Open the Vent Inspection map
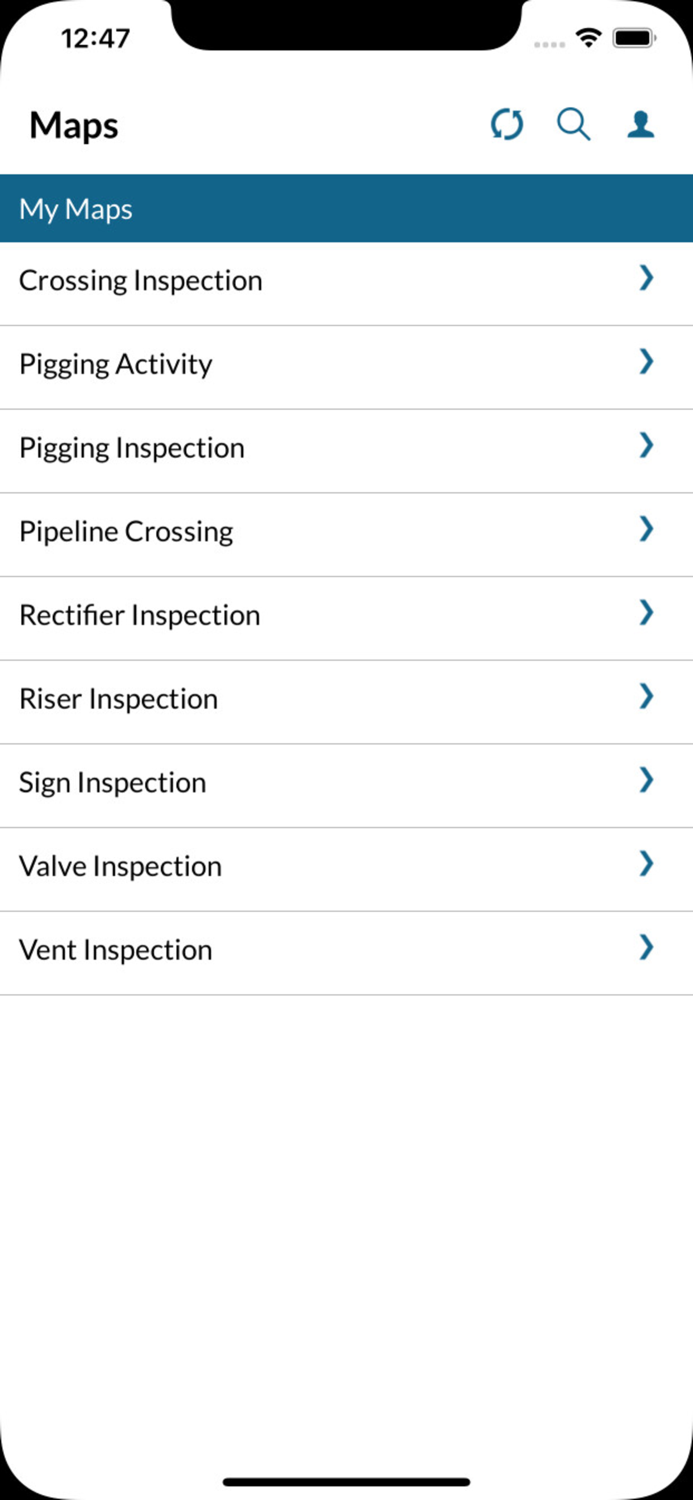 pos(116,950)
